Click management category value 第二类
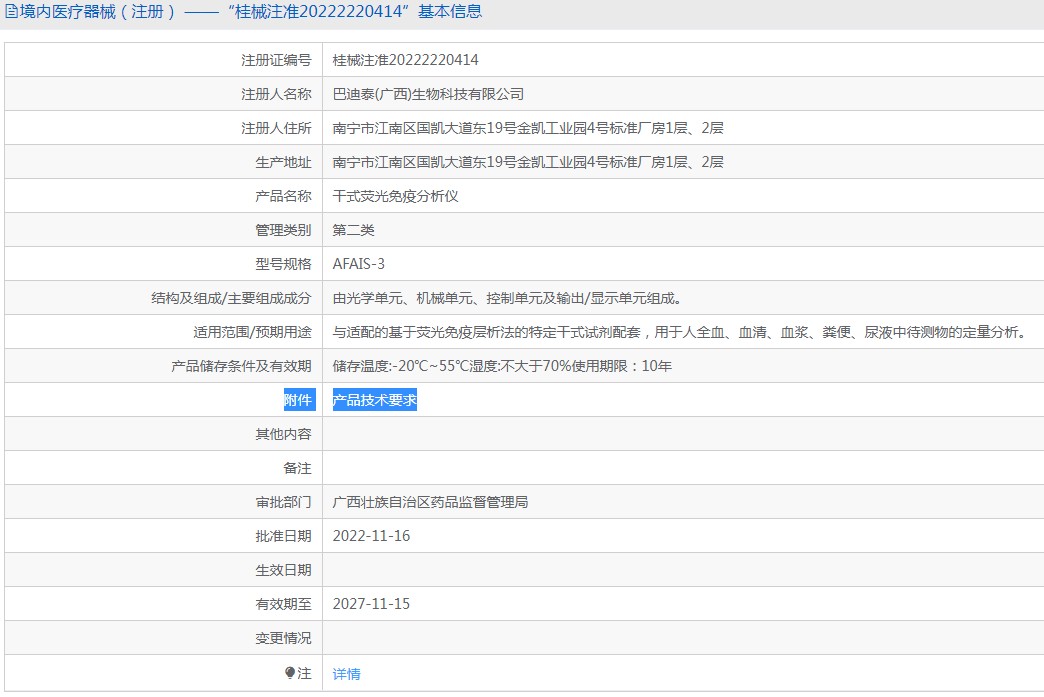The height and width of the screenshot is (697, 1044). (x=354, y=230)
